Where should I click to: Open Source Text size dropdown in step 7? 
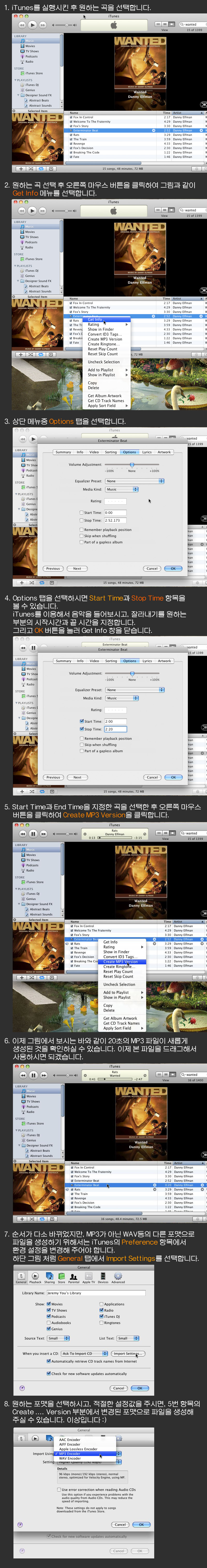click(58, 1338)
